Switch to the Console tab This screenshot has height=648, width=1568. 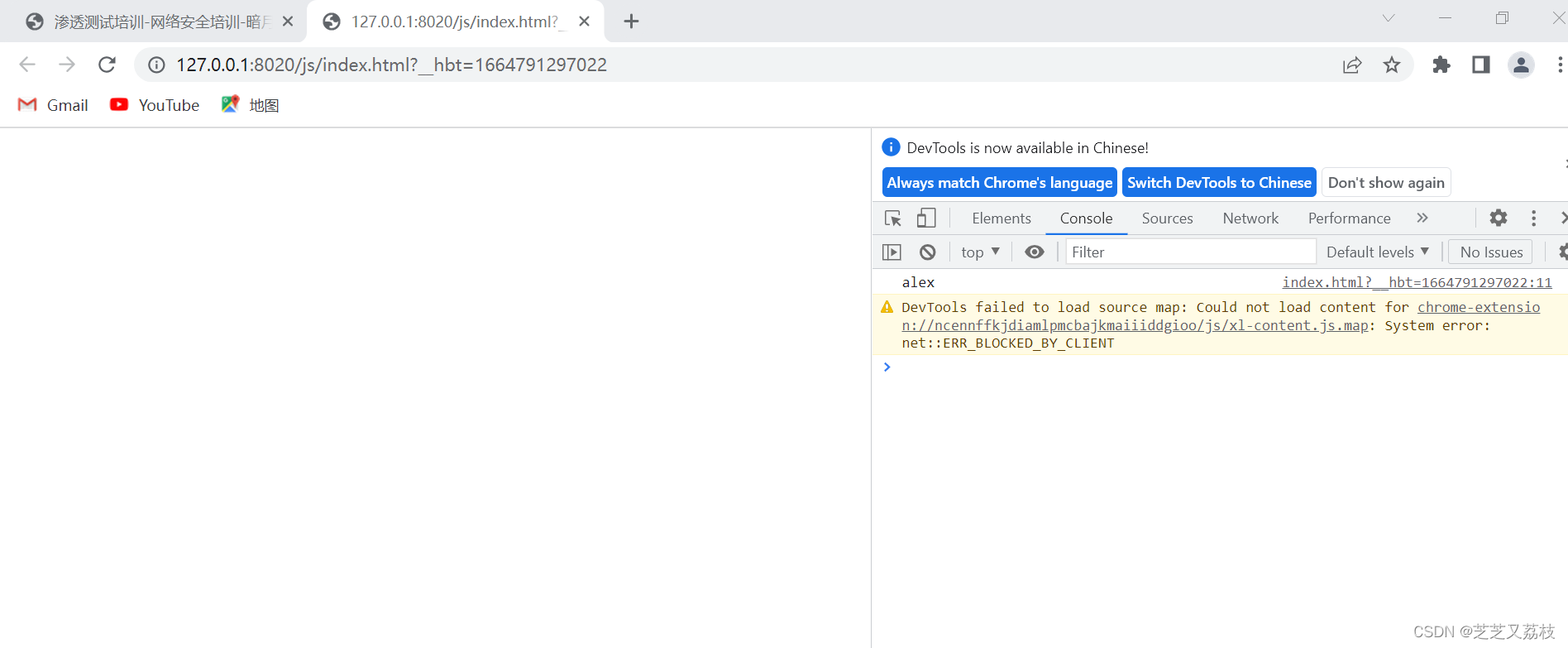[x=1086, y=218]
